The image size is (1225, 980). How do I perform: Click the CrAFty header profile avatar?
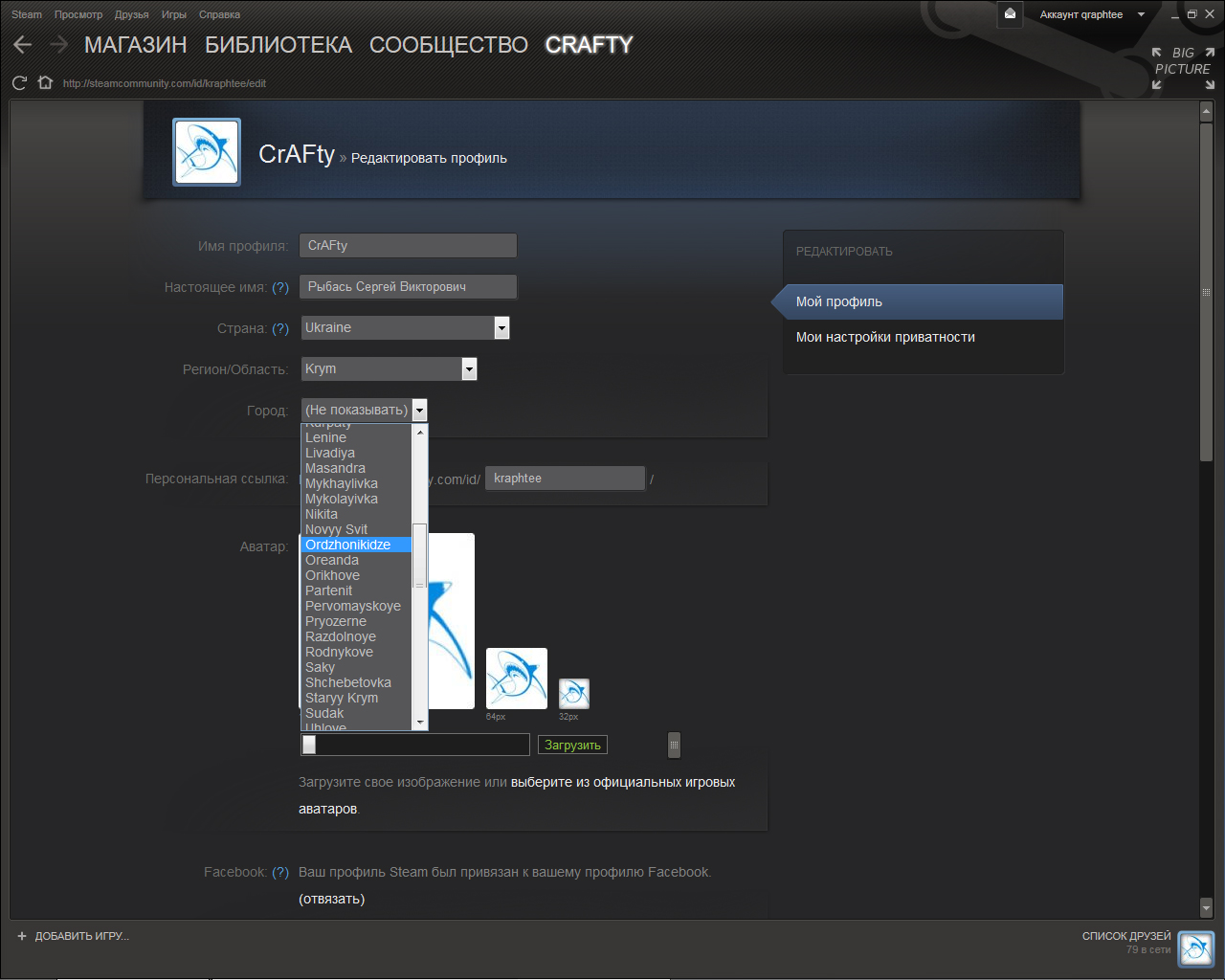point(206,152)
